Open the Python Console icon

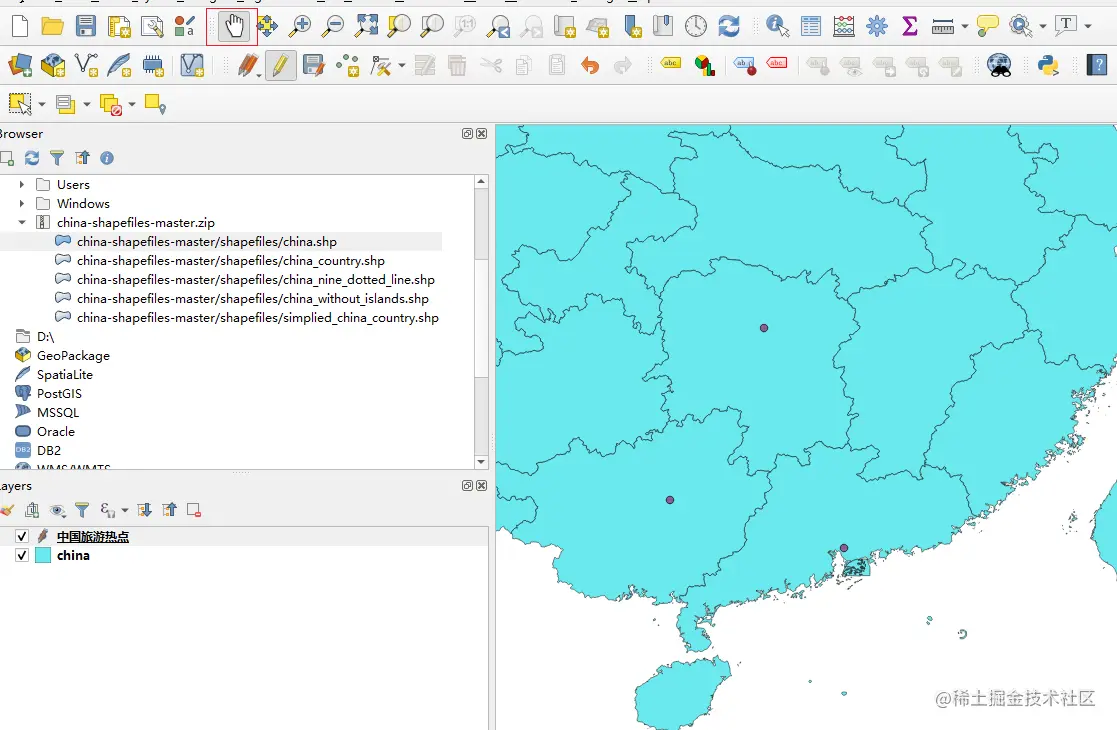[x=1047, y=66]
